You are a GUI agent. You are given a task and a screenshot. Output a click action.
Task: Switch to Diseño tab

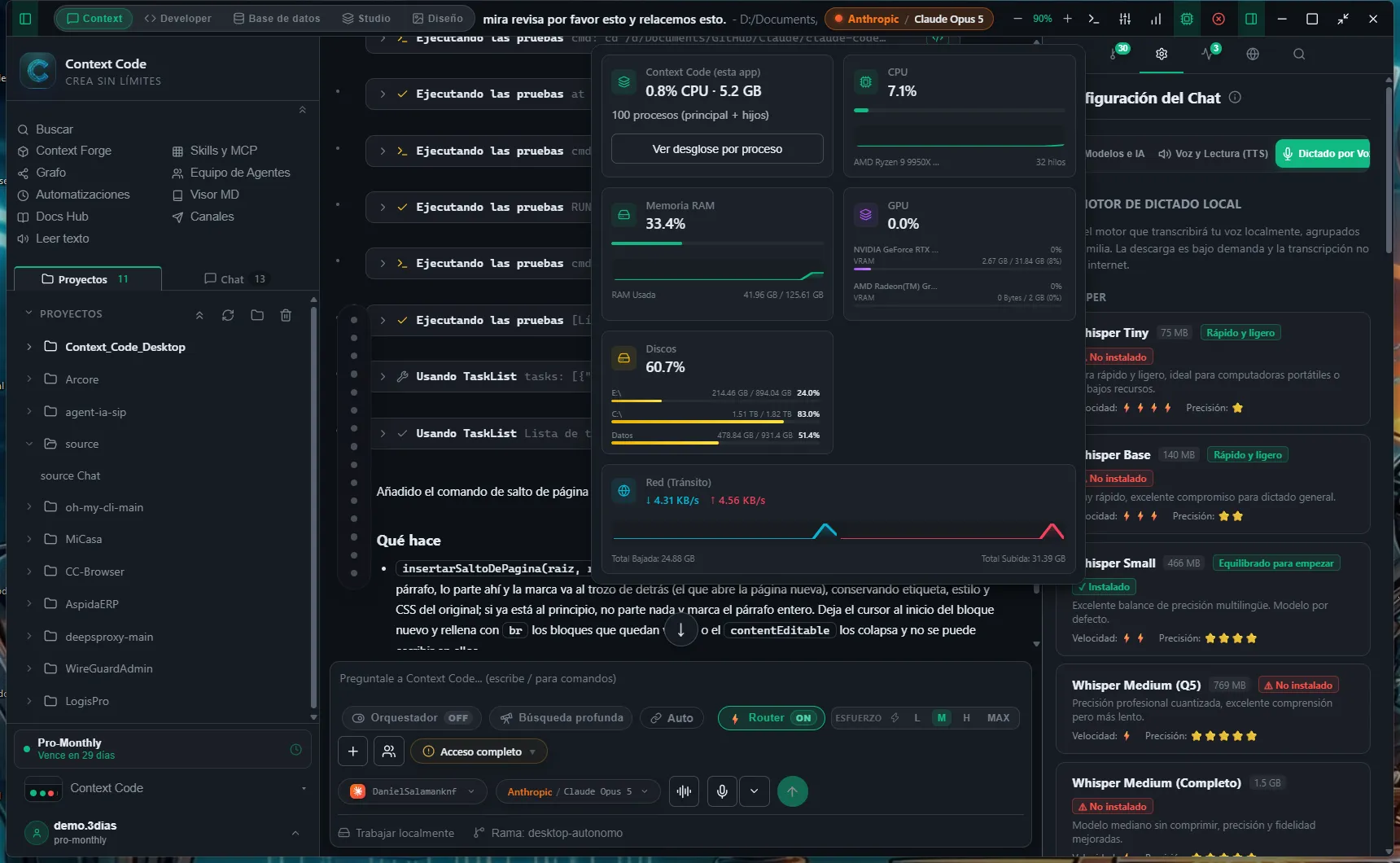pos(437,18)
